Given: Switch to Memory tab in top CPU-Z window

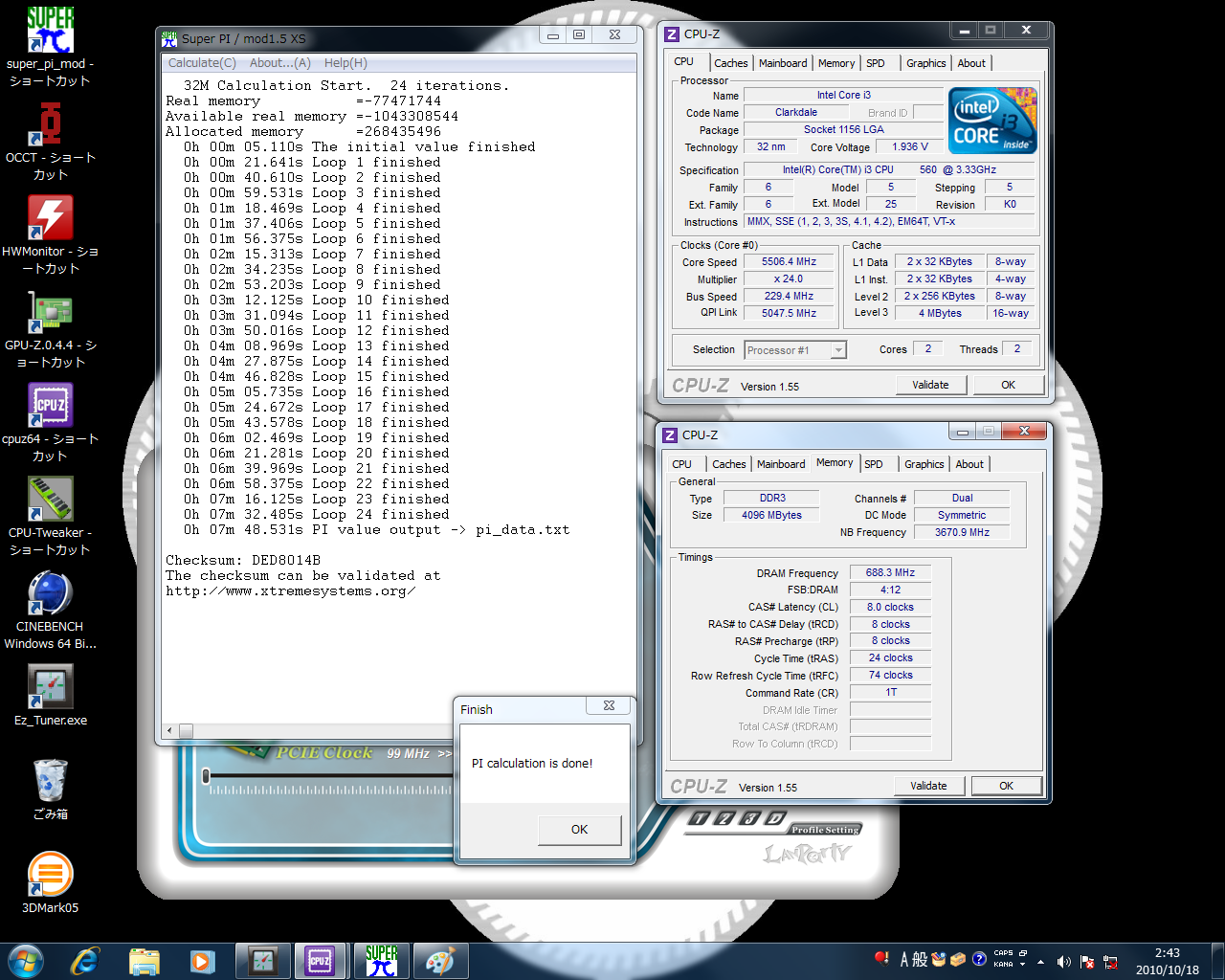Looking at the screenshot, I should tap(836, 63).
